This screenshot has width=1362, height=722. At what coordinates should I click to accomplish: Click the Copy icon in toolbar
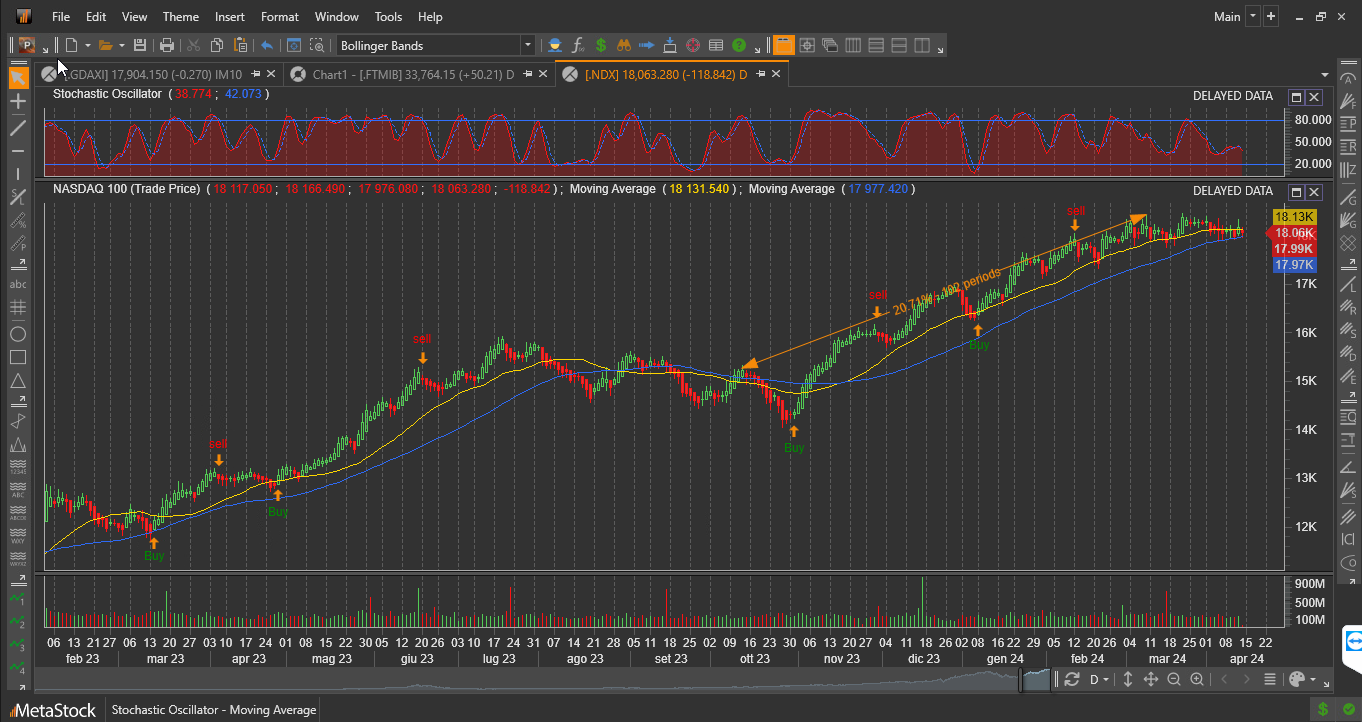click(216, 45)
